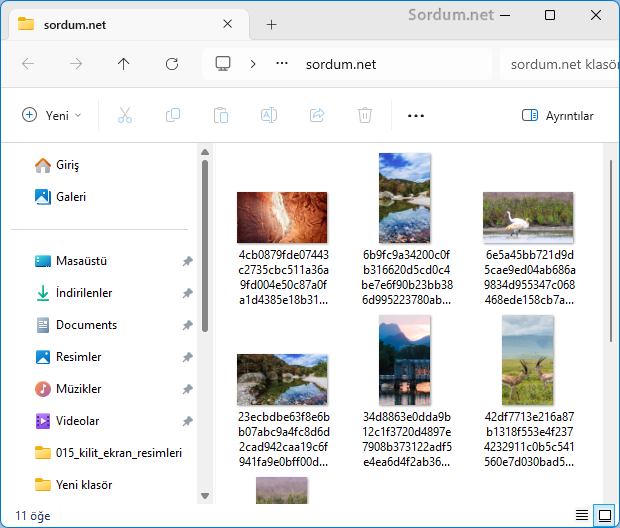620x528 pixels.
Task: Open İndirilenler in the sidebar
Action: coord(84,293)
